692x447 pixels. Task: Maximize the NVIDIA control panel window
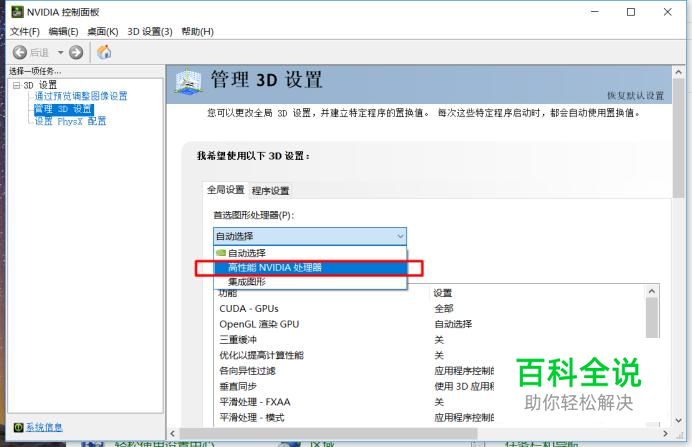tap(631, 12)
